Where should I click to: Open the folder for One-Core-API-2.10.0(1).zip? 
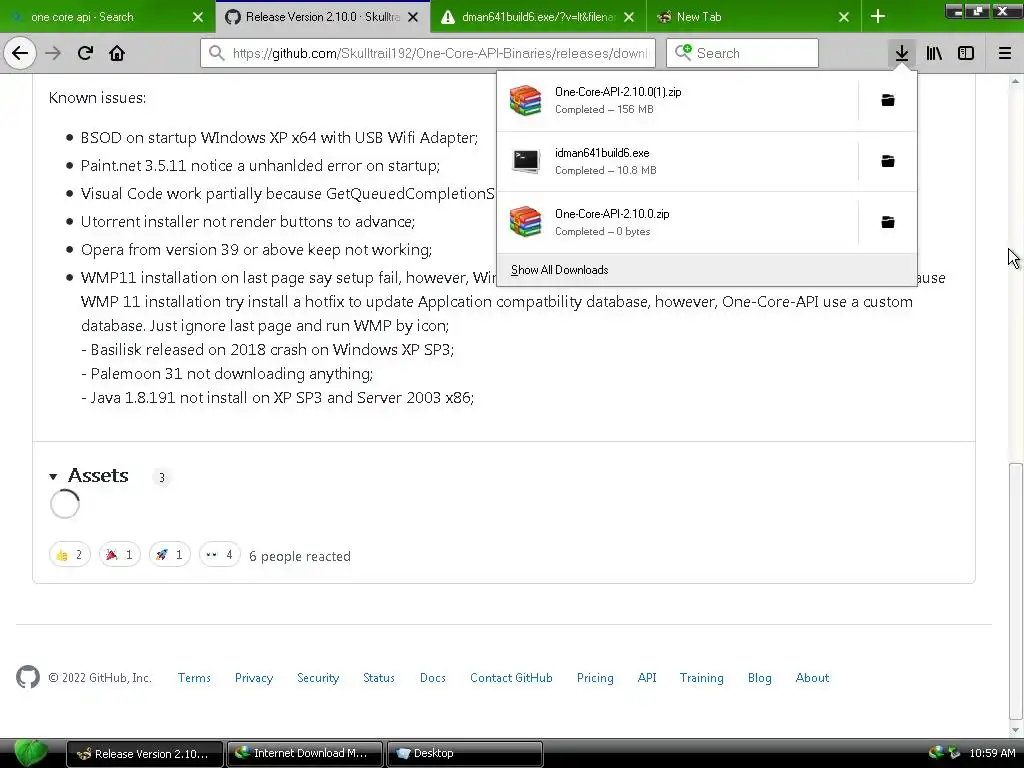pyautogui.click(x=888, y=100)
